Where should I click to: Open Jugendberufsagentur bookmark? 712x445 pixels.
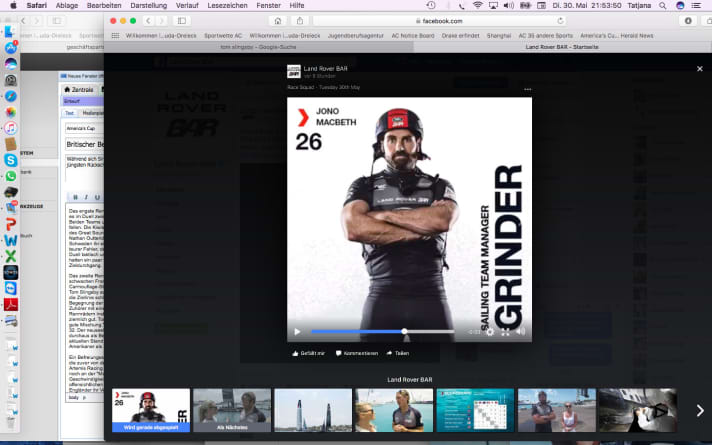click(x=356, y=35)
